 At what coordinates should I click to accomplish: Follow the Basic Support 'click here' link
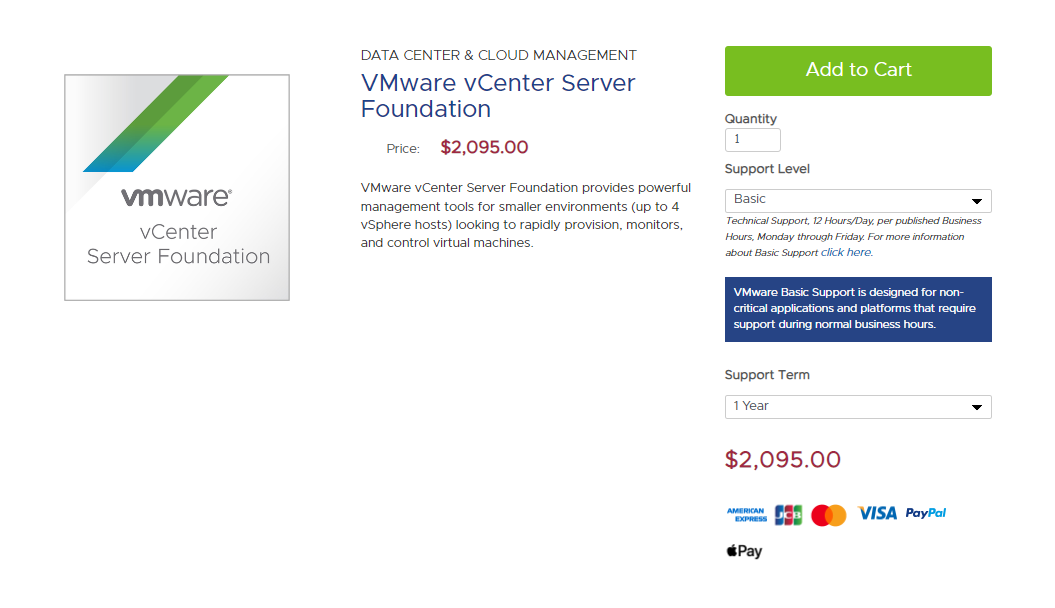click(846, 253)
